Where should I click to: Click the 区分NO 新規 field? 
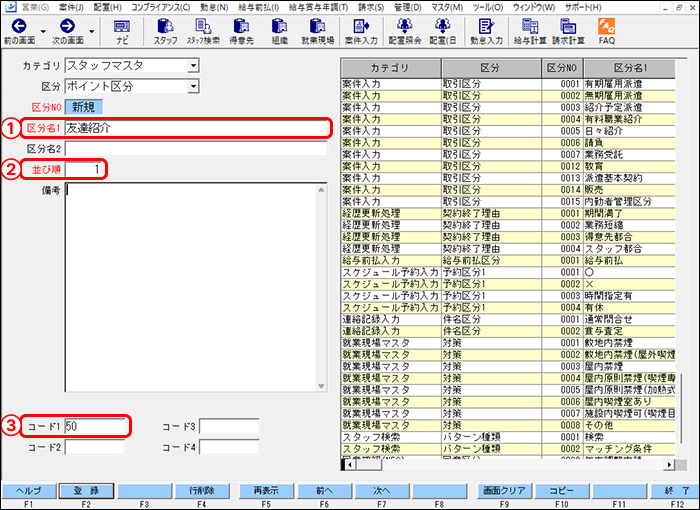[x=84, y=107]
